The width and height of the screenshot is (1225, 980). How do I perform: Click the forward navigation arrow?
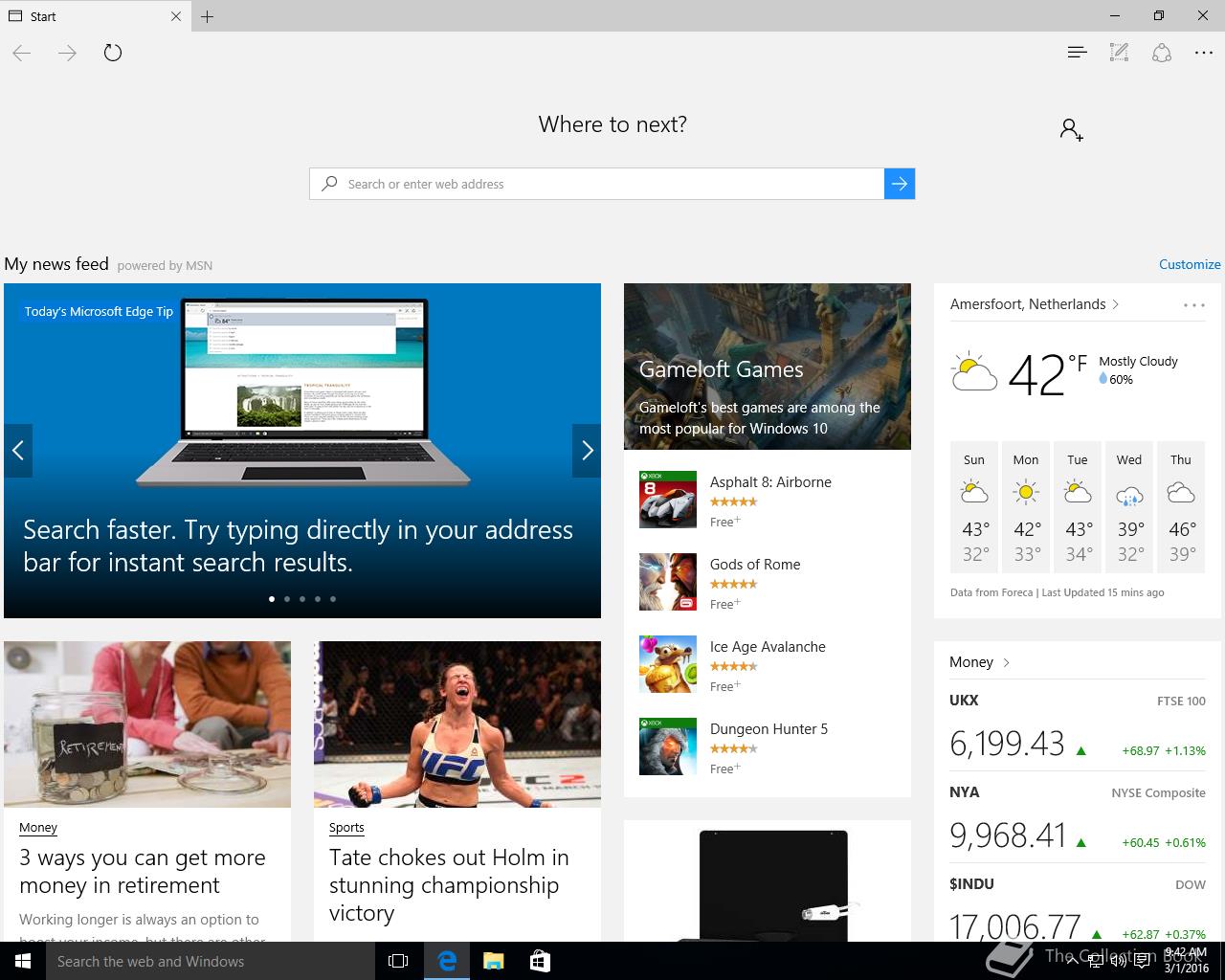(67, 53)
